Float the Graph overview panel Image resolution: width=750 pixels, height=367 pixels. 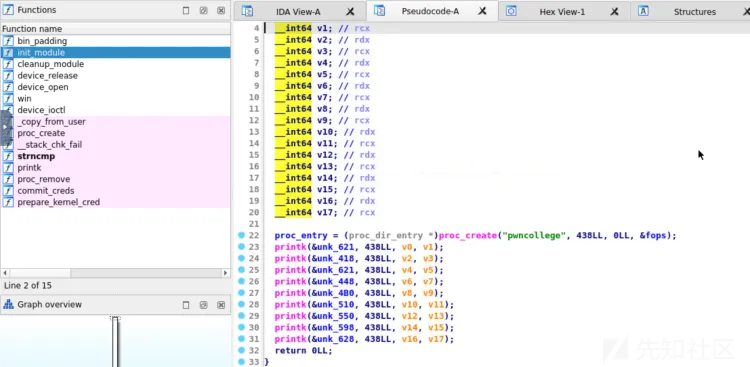[203, 305]
